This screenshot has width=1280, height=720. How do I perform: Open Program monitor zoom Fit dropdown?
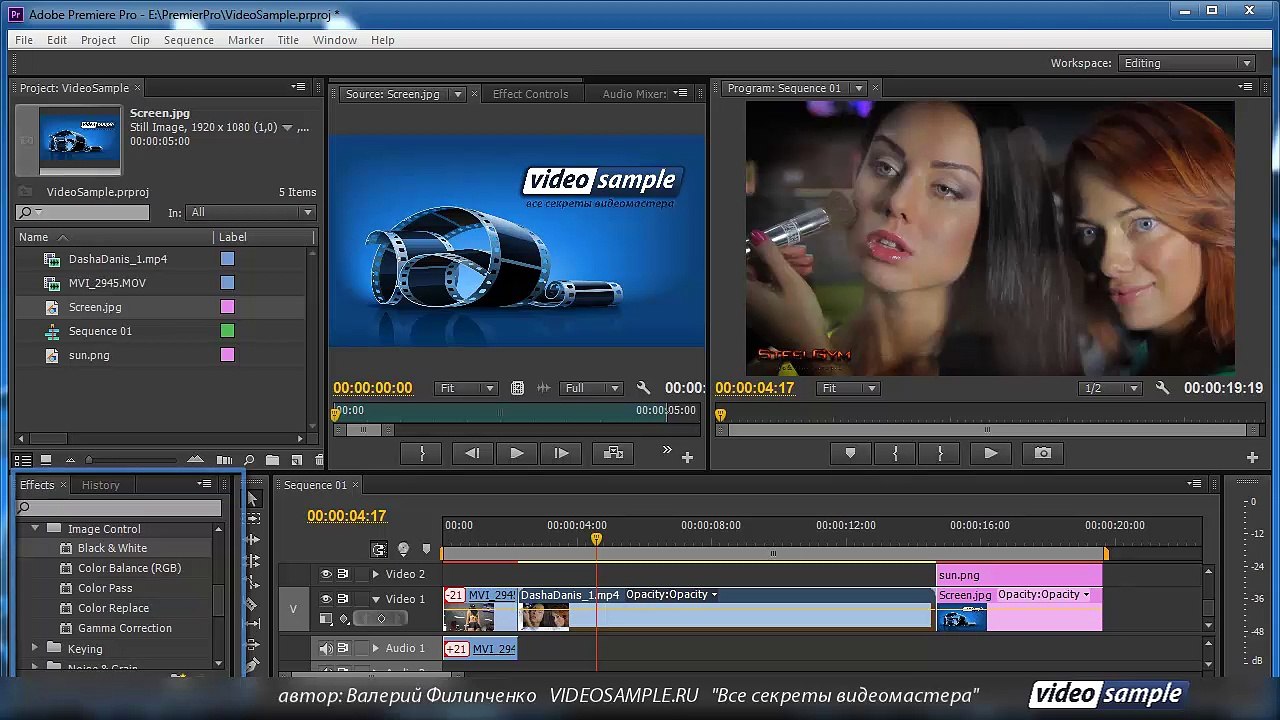[x=846, y=388]
